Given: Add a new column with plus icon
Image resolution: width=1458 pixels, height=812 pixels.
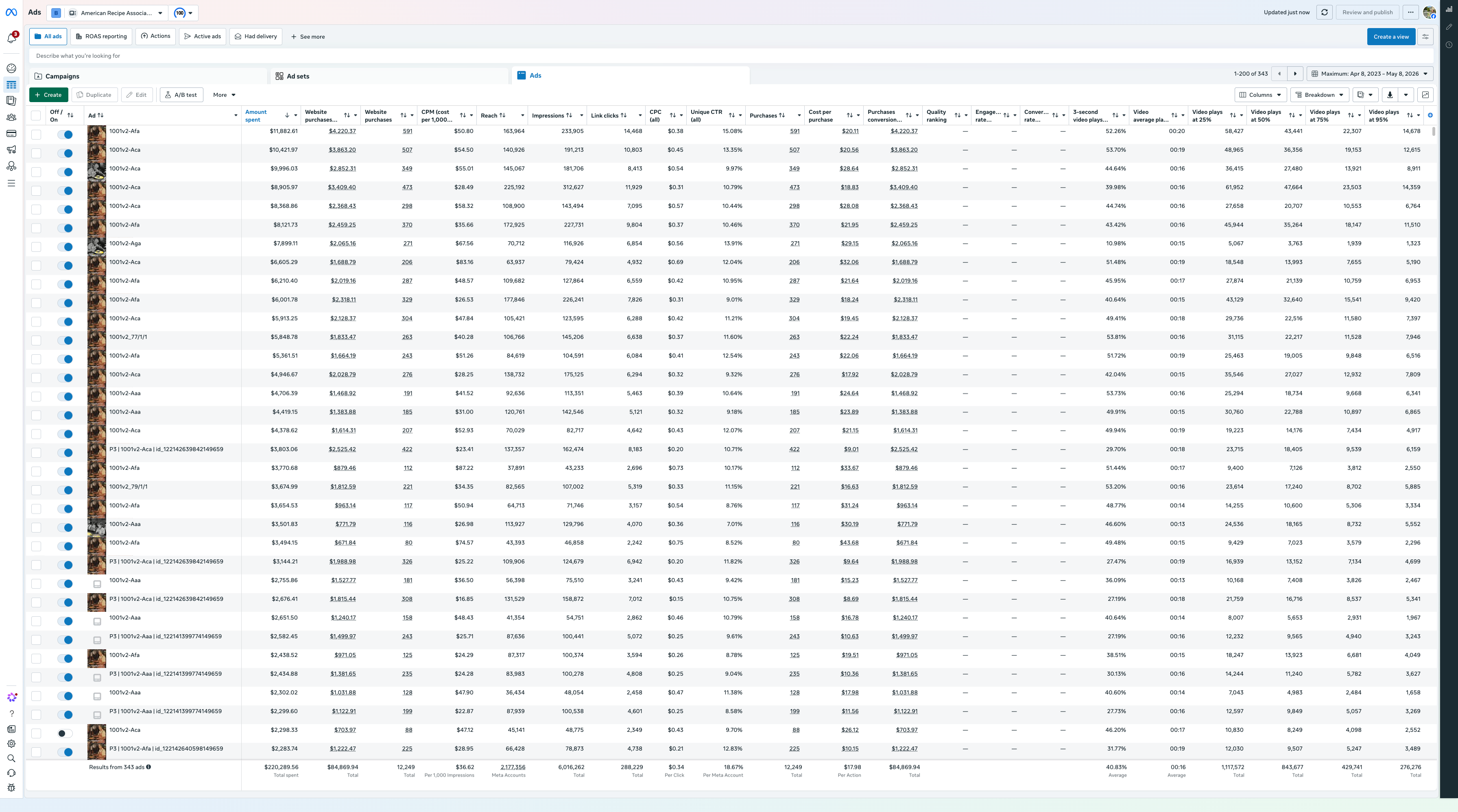Looking at the screenshot, I should point(1430,116).
